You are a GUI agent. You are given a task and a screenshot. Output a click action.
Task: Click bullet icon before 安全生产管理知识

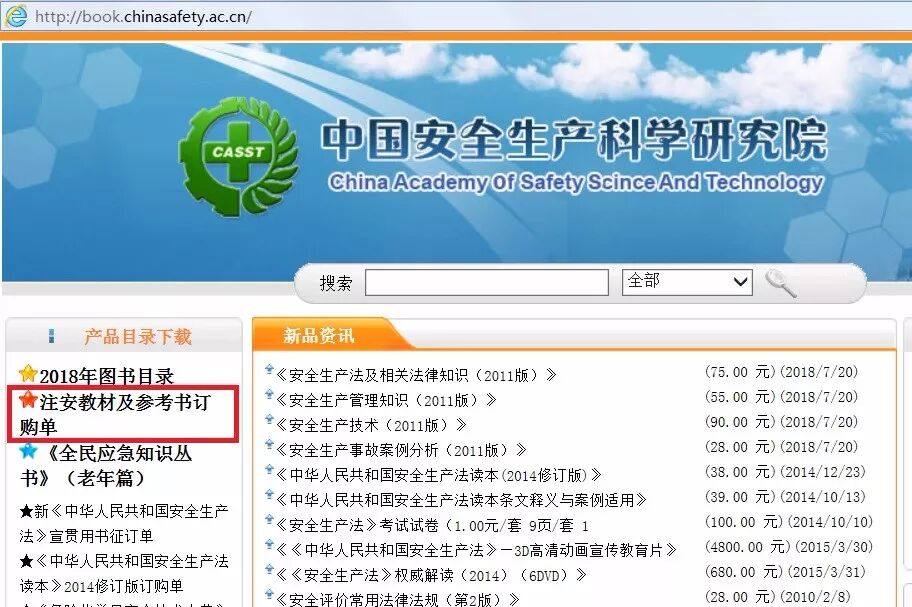coord(269,395)
